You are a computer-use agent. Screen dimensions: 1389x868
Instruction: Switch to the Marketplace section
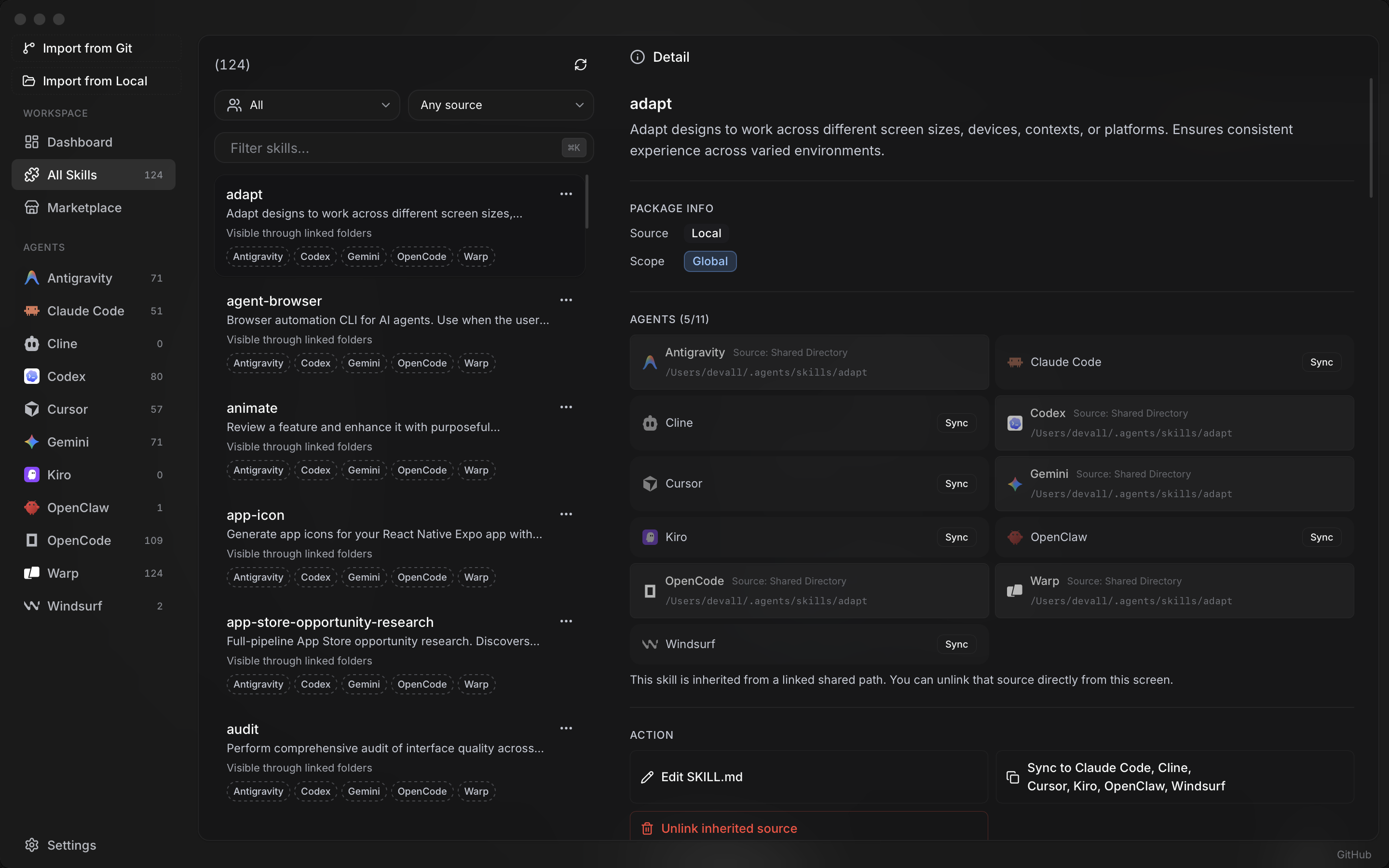84,207
